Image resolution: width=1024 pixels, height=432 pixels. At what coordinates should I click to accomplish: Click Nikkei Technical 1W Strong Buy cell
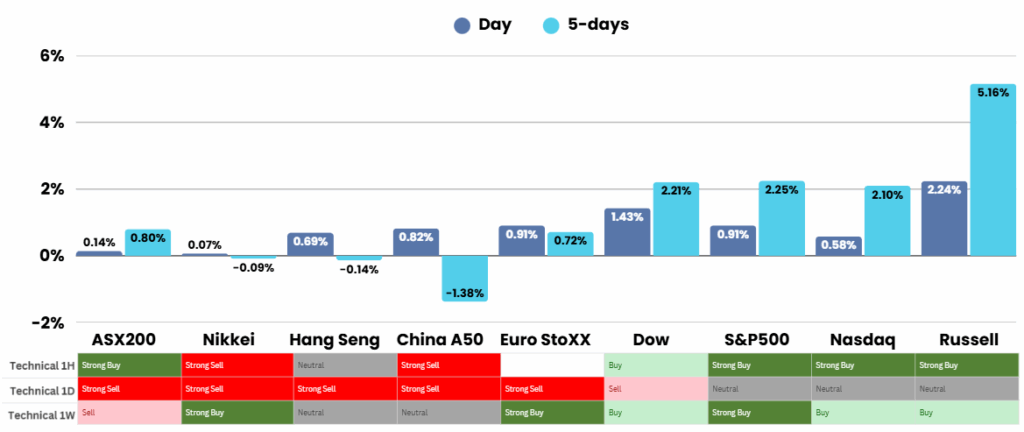click(234, 412)
